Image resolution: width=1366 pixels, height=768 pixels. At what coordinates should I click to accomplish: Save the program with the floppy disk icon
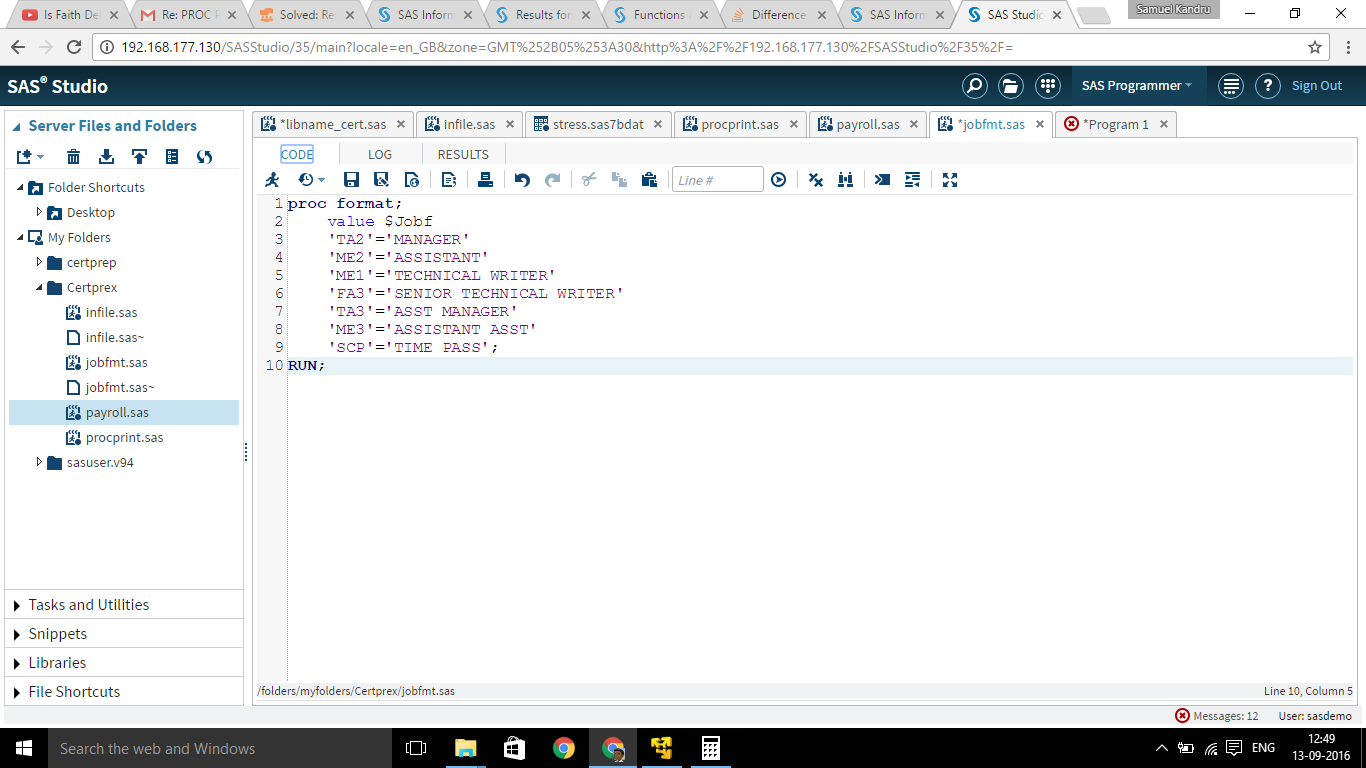coord(351,180)
